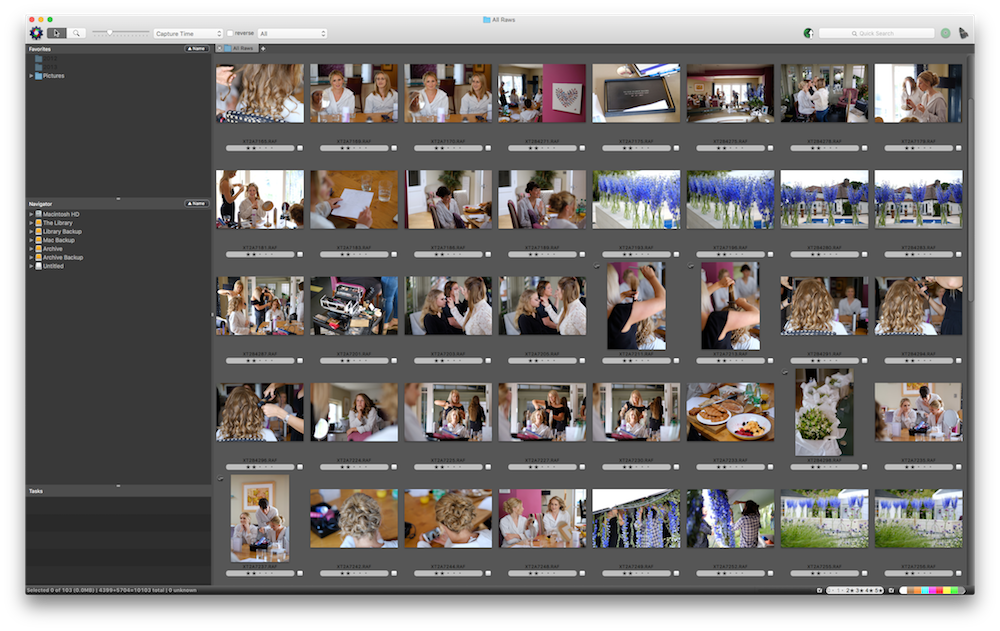The height and width of the screenshot is (631, 1000).
Task: Select the heart artwork thumbnail
Action: 542,93
